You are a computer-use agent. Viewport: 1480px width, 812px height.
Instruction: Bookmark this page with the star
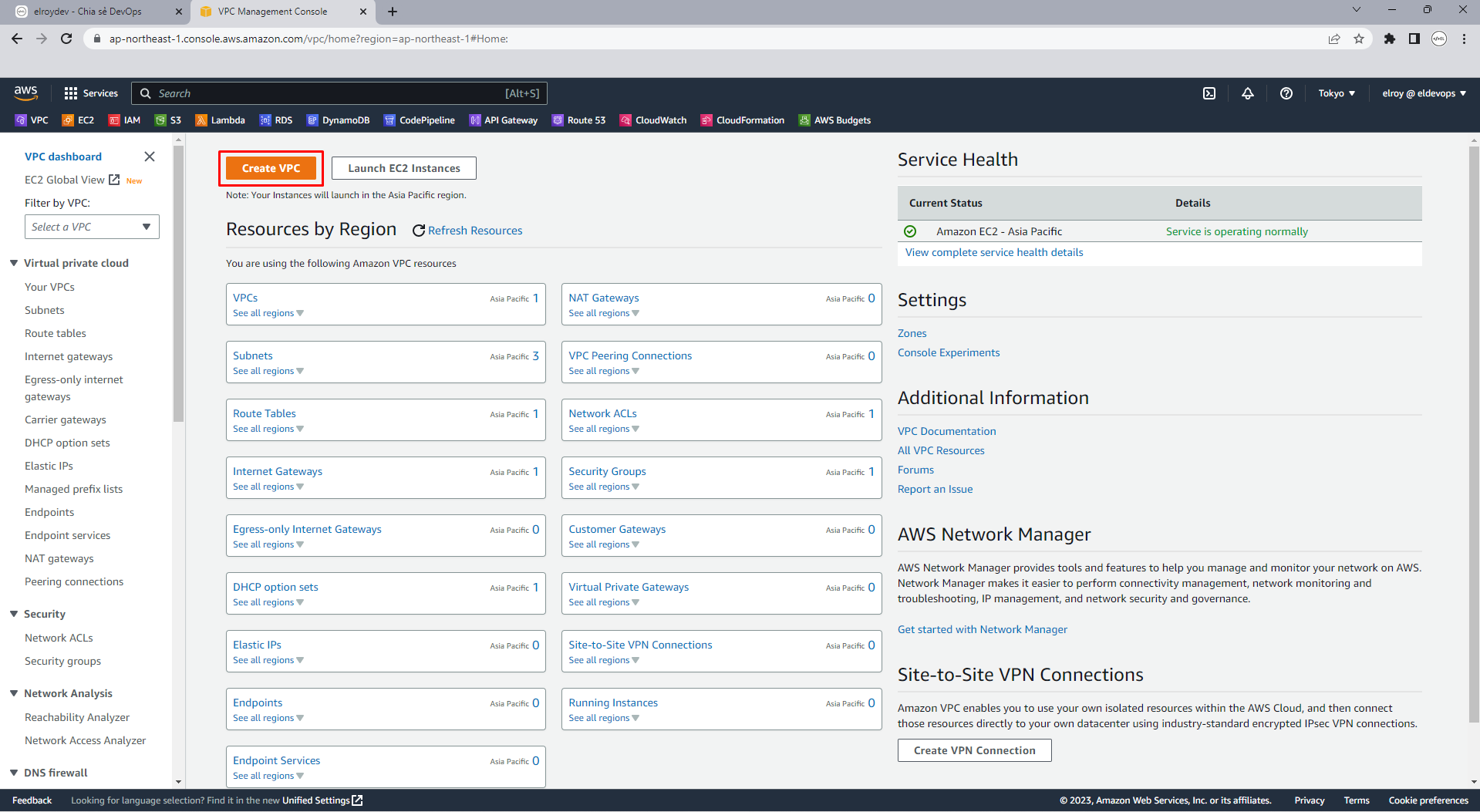click(x=1359, y=39)
